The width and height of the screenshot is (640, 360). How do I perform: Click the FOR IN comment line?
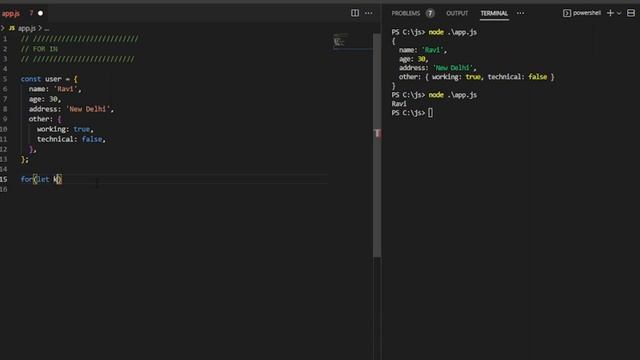(39, 49)
